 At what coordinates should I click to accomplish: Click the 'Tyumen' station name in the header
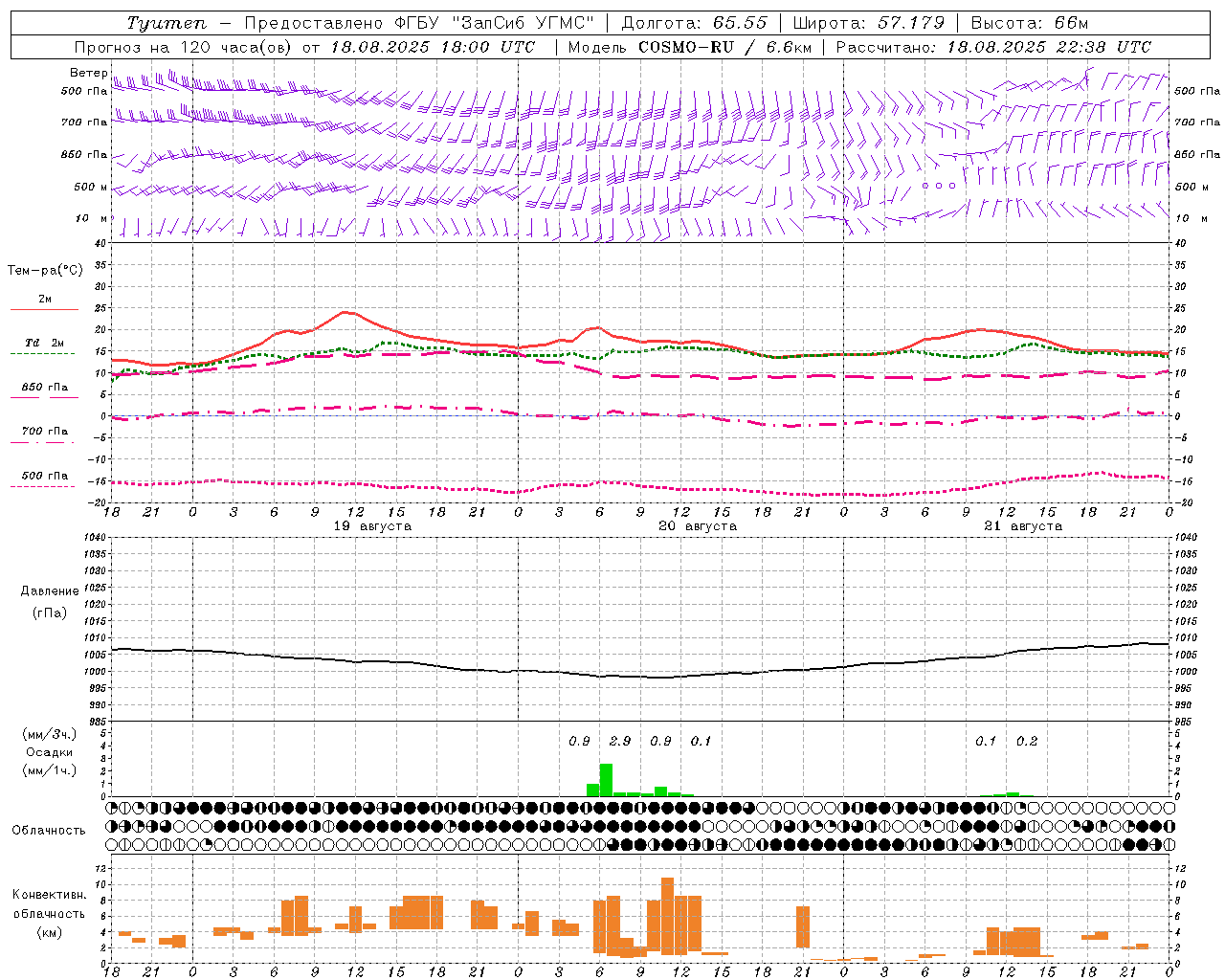167,23
